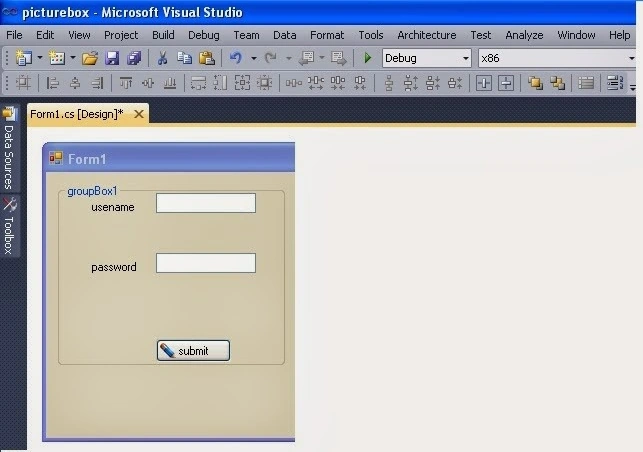The image size is (643, 452).
Task: Open the Data Sources side panel tab
Action: click(x=9, y=148)
